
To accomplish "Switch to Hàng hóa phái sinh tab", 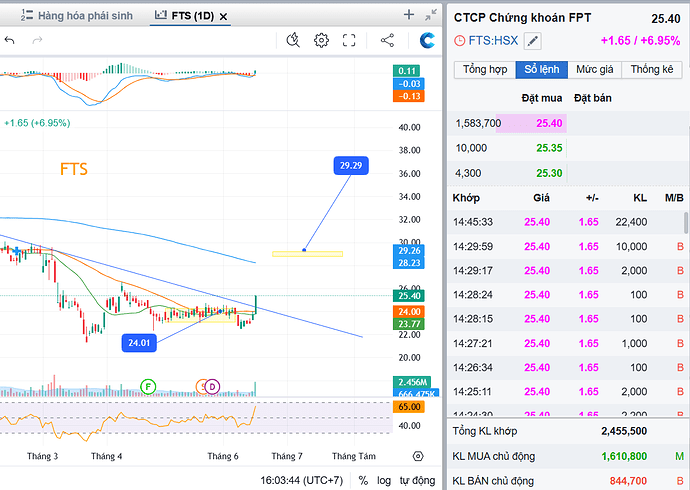I will [x=77, y=16].
